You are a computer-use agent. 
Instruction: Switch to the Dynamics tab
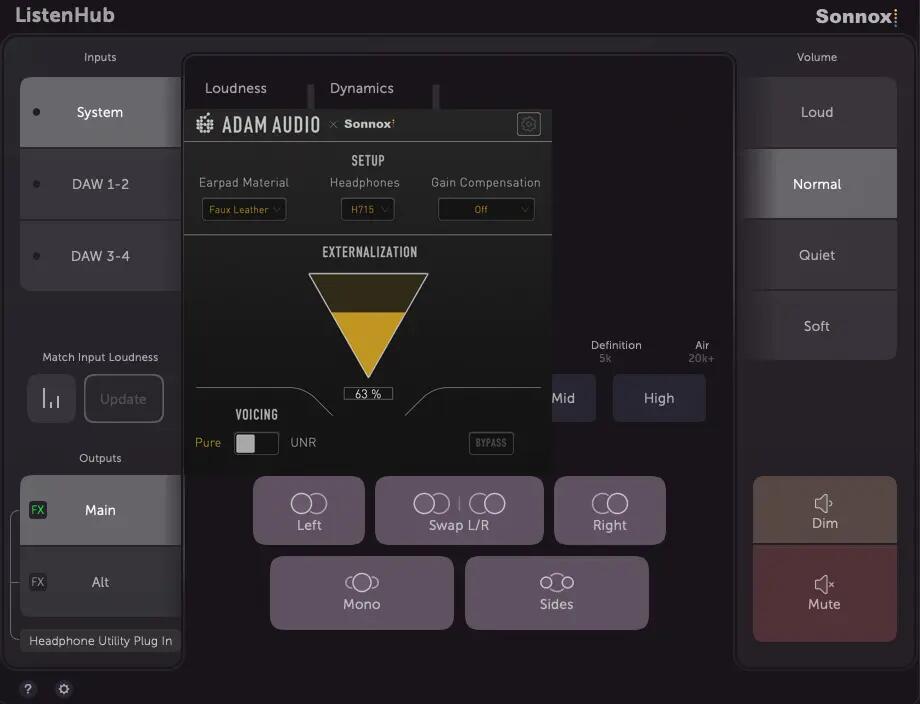pos(361,88)
